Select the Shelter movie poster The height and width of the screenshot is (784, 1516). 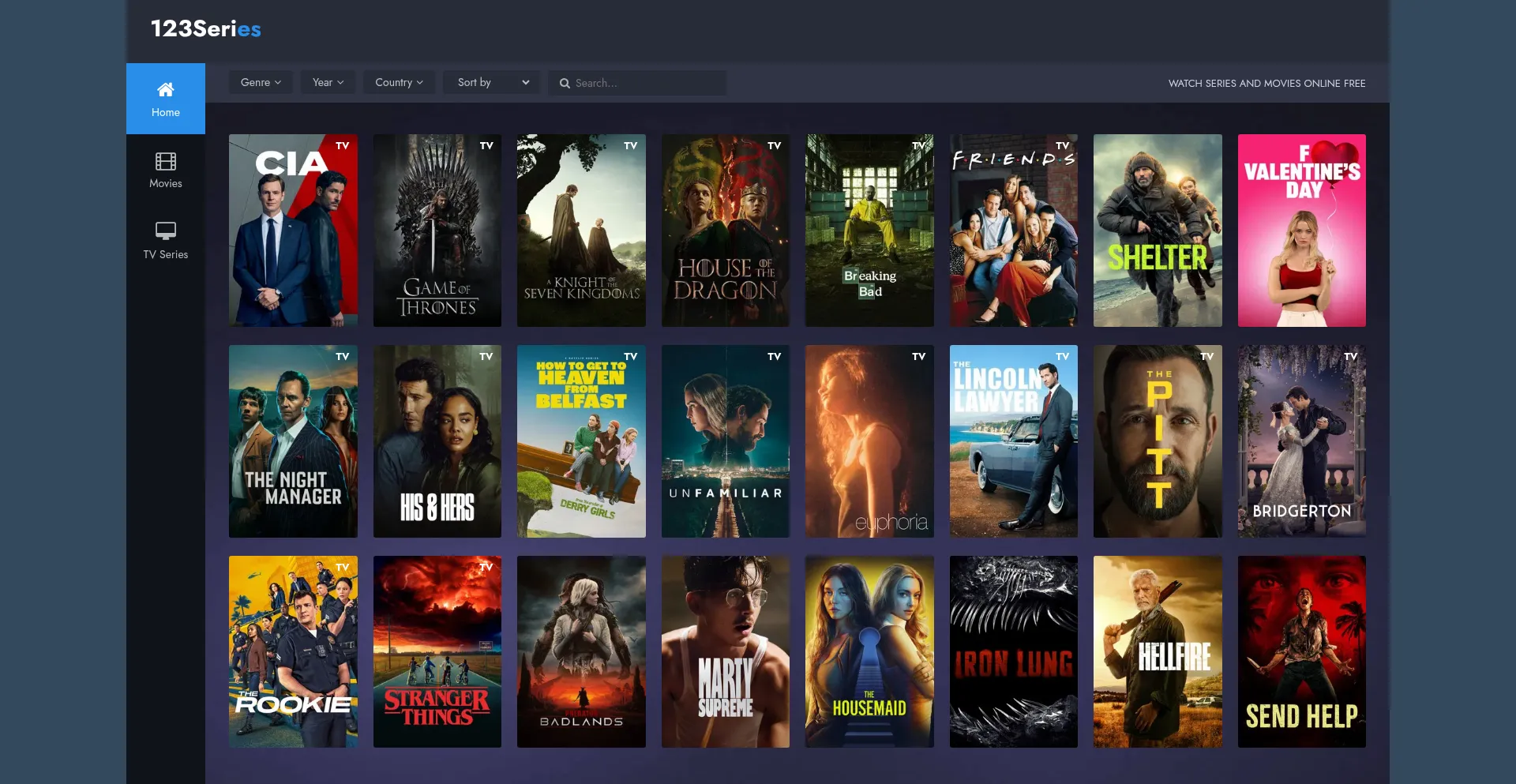1158,231
